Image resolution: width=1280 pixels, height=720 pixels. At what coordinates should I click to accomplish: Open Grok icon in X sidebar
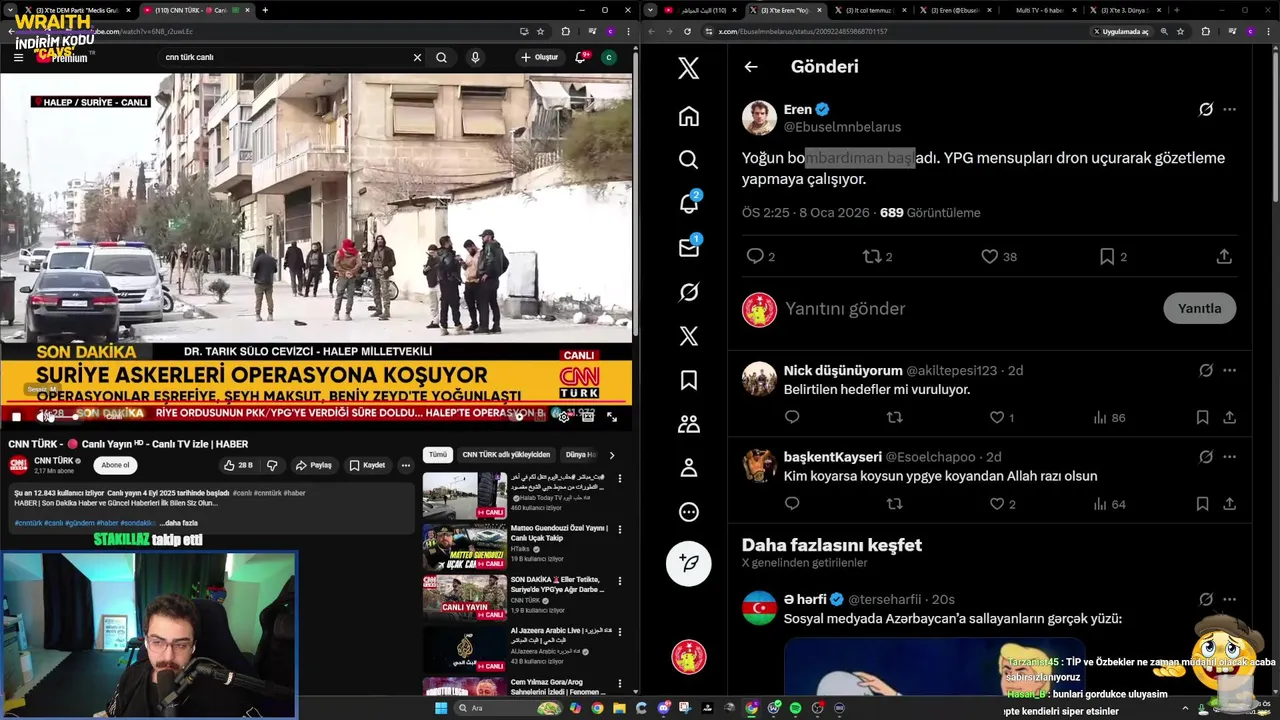click(688, 292)
